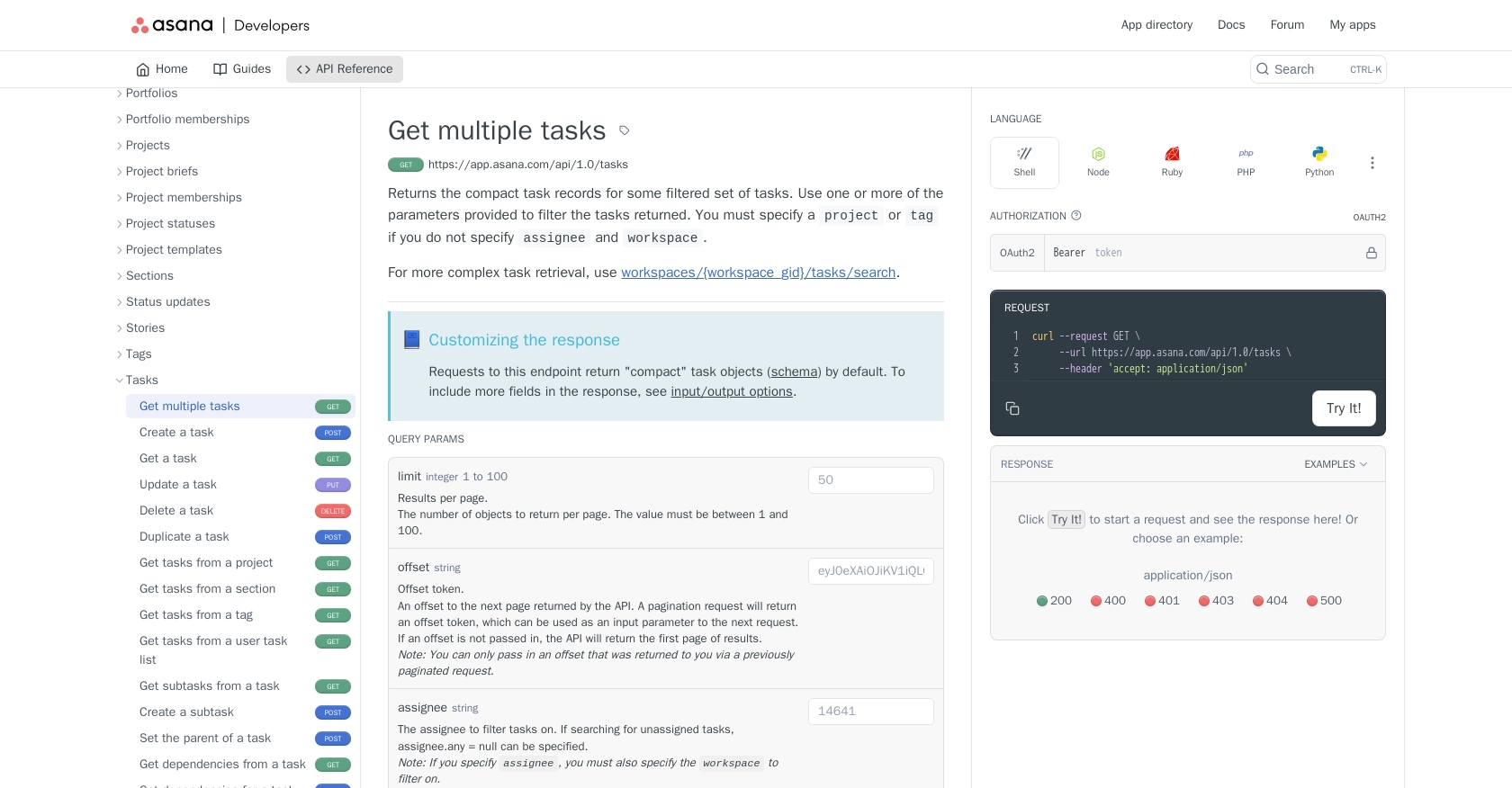Show the 403 response example
Screen dimensions: 1512x788
pos(1216,601)
